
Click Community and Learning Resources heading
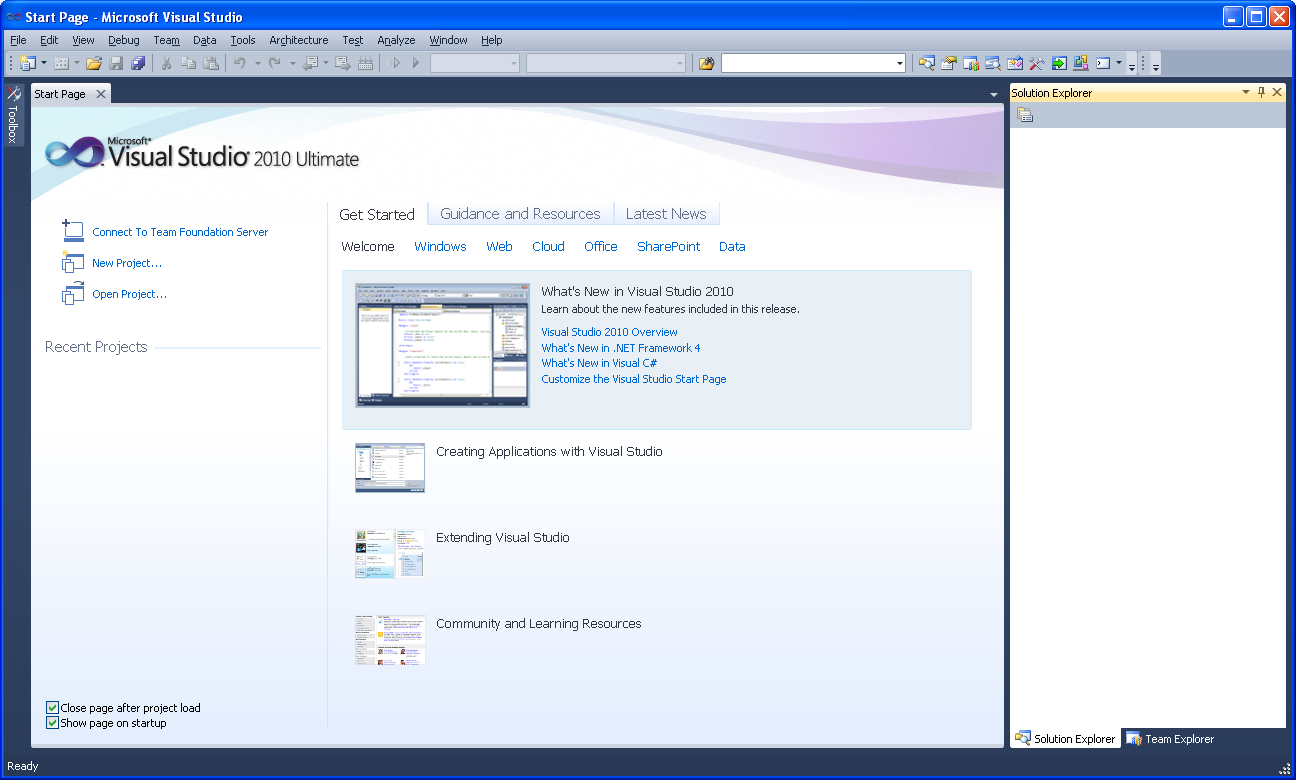click(x=539, y=623)
